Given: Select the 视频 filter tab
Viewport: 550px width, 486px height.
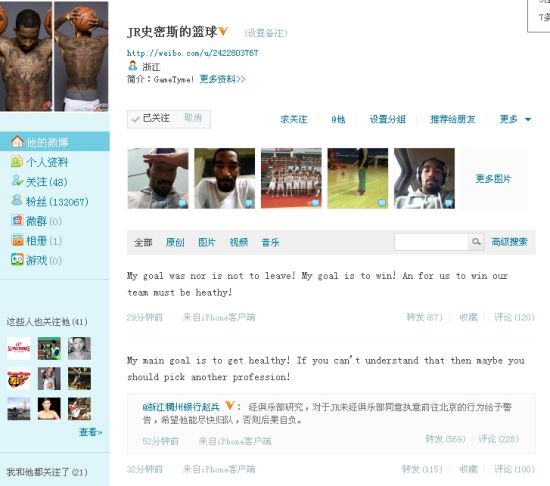Looking at the screenshot, I should pyautogui.click(x=239, y=242).
